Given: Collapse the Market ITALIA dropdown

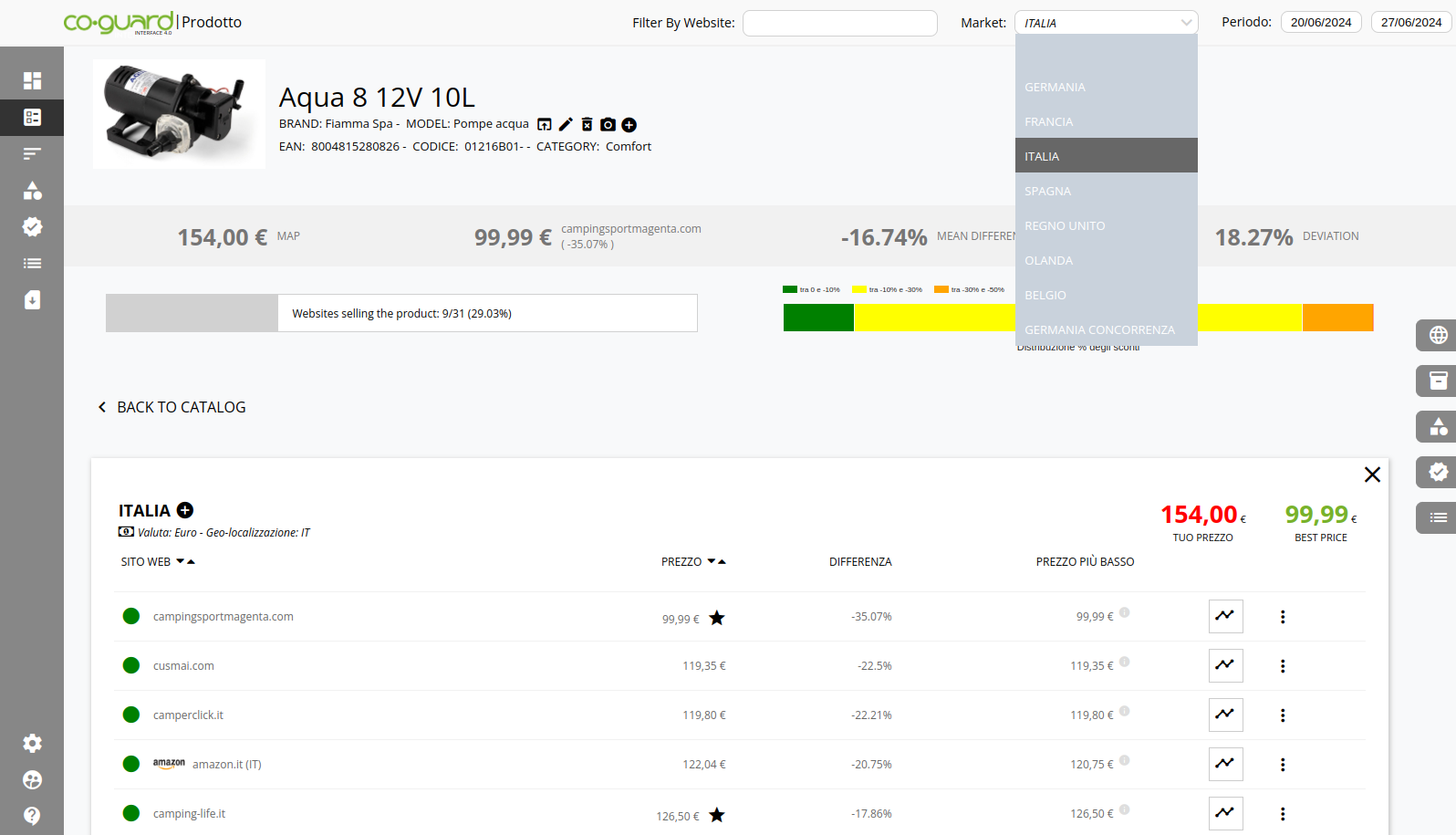Looking at the screenshot, I should click(x=1186, y=23).
